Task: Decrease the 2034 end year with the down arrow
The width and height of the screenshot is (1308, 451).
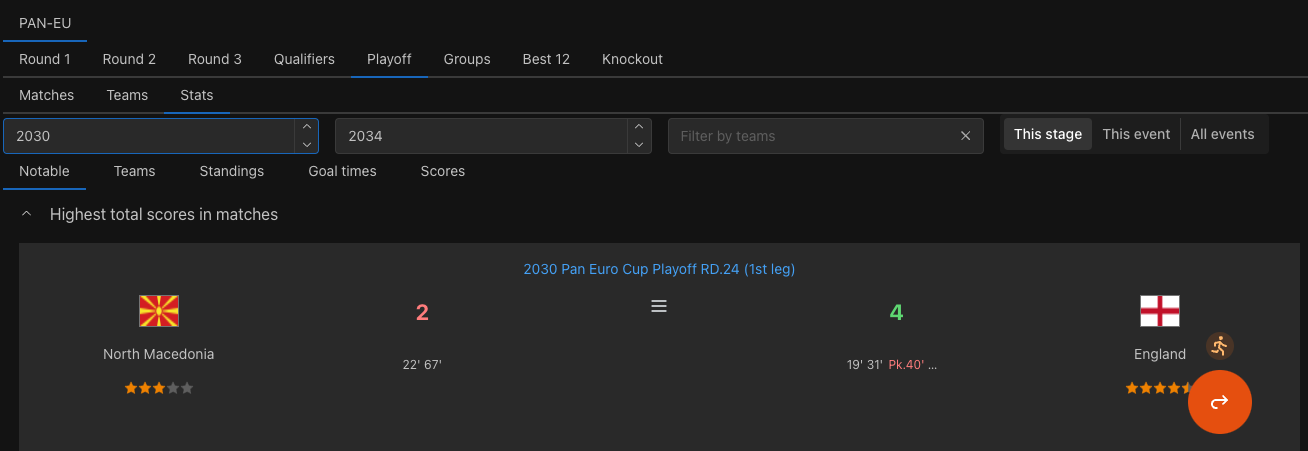Action: pyautogui.click(x=639, y=145)
